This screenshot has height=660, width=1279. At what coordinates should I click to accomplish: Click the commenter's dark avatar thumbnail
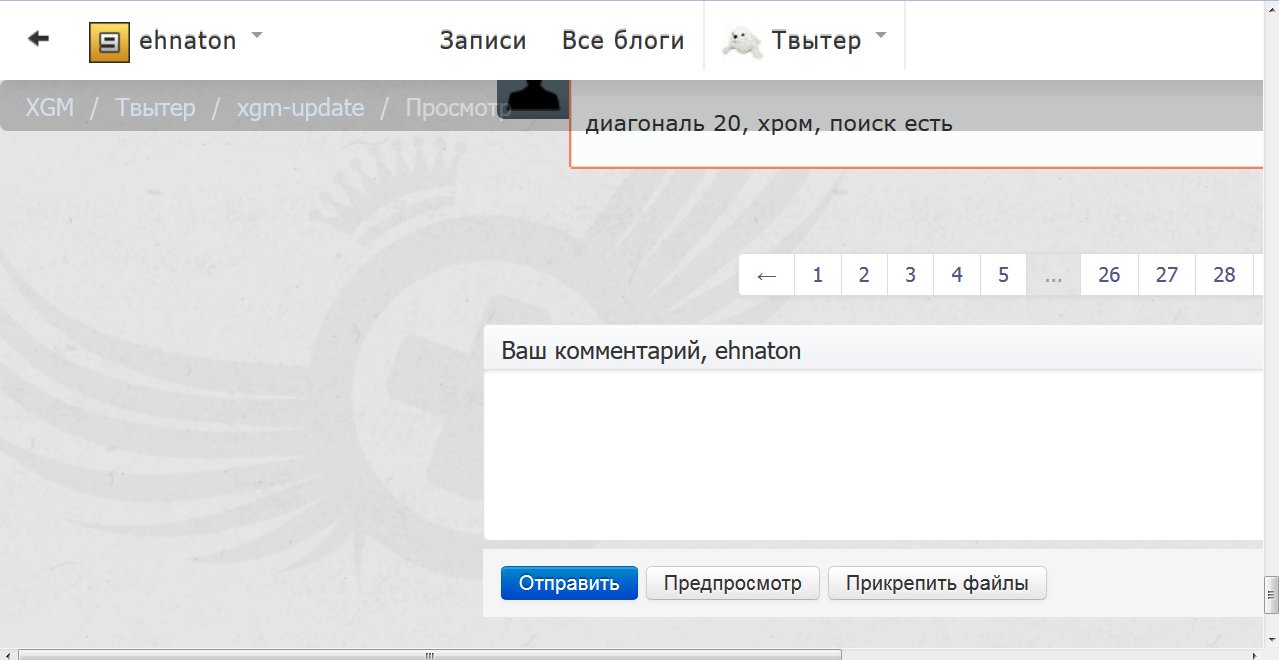click(533, 98)
